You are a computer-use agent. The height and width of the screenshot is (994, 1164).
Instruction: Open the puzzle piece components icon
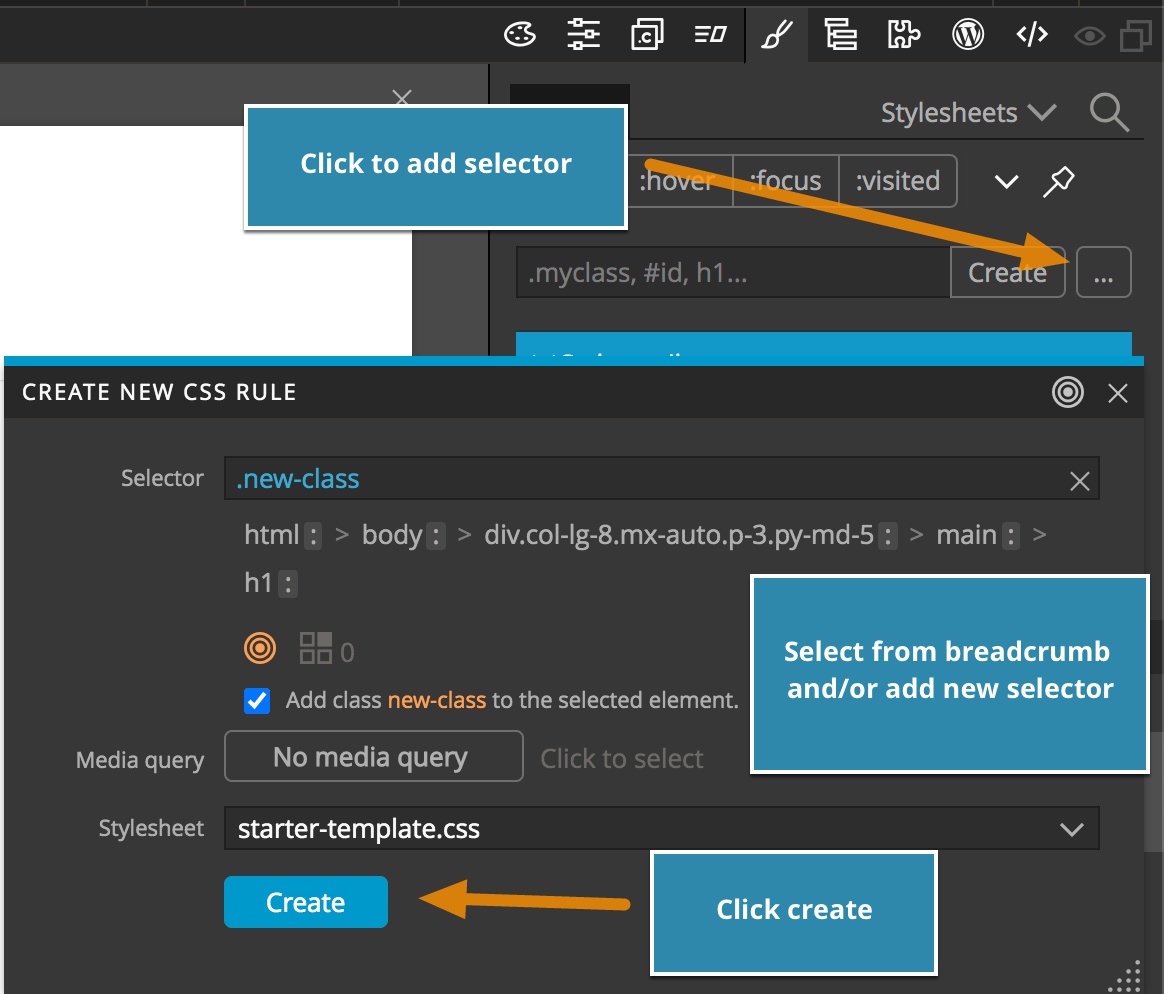tap(903, 34)
